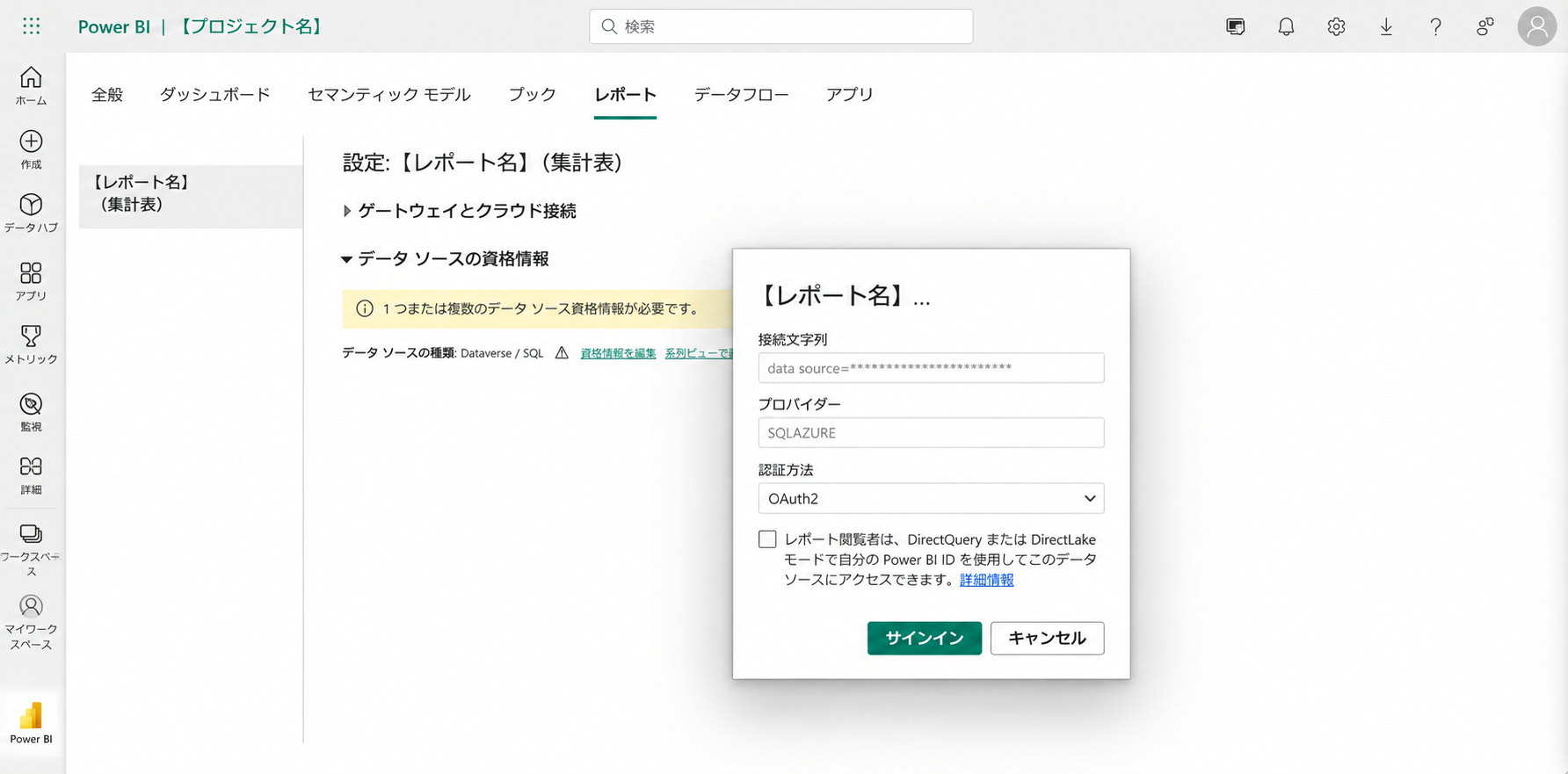Open the Create (作成) sidebar icon
1568x774 pixels.
(31, 149)
